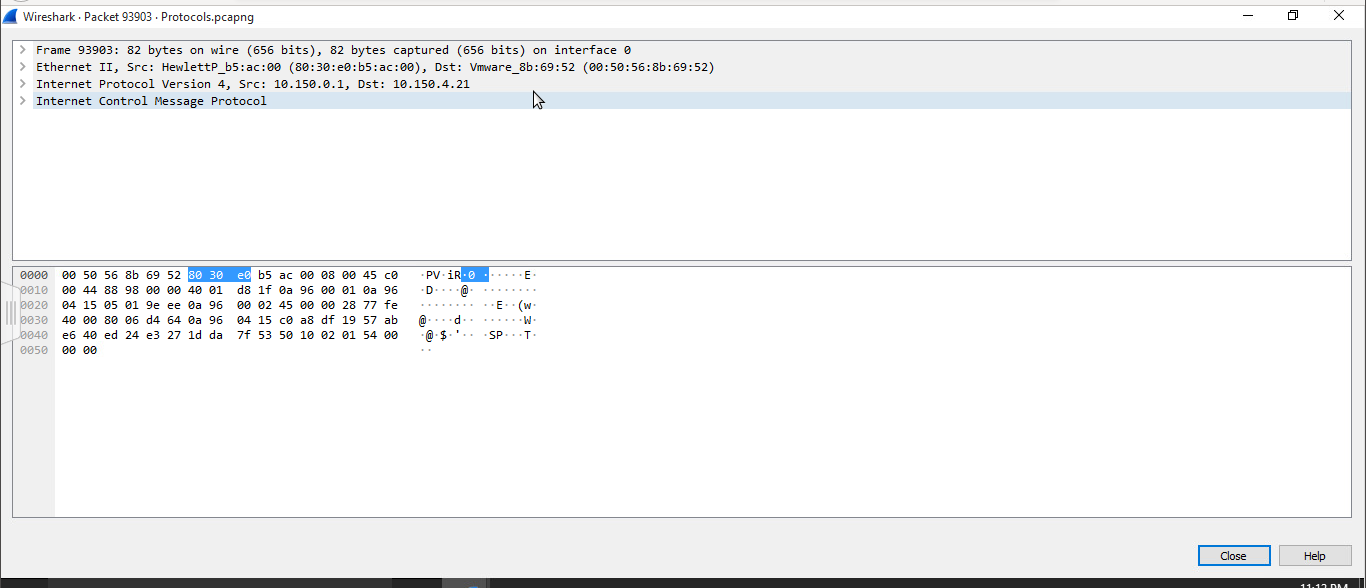This screenshot has height=588, width=1366.
Task: Expand the Frame 93903 details section
Action: pyautogui.click(x=22, y=49)
